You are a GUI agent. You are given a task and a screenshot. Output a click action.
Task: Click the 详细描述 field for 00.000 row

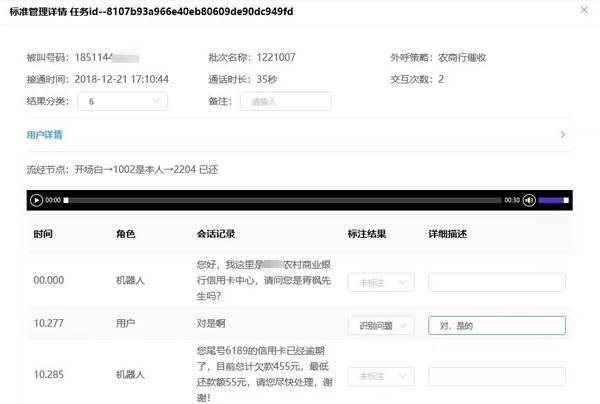[496, 283]
